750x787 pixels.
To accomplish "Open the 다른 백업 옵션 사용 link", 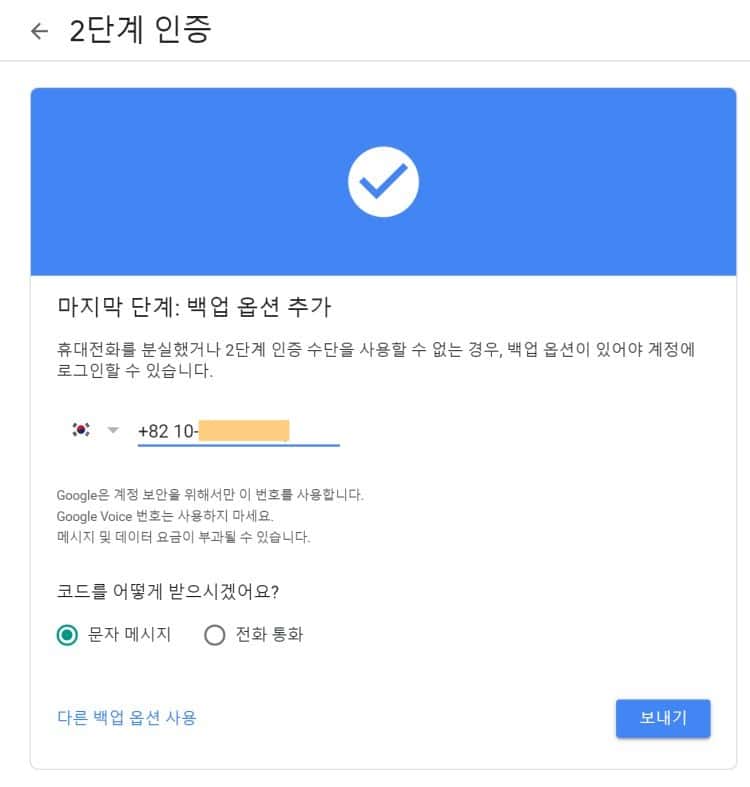I will pyautogui.click(x=127, y=717).
